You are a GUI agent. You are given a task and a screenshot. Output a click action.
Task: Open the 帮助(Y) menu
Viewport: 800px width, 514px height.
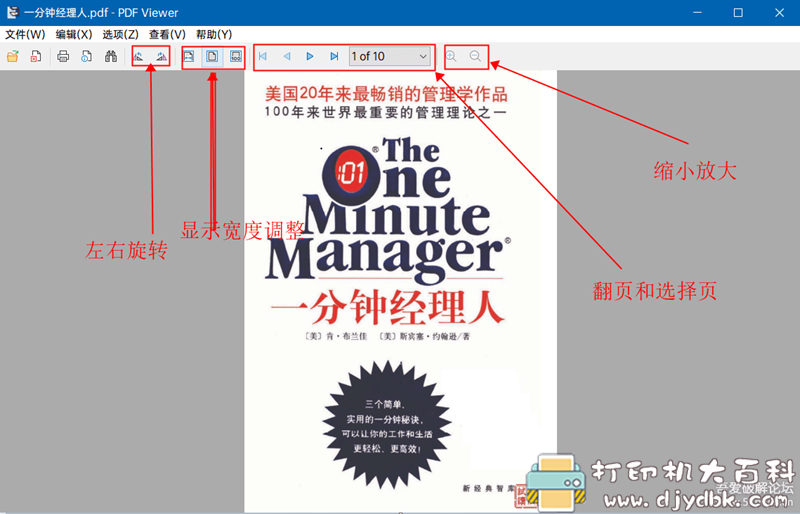[x=214, y=34]
